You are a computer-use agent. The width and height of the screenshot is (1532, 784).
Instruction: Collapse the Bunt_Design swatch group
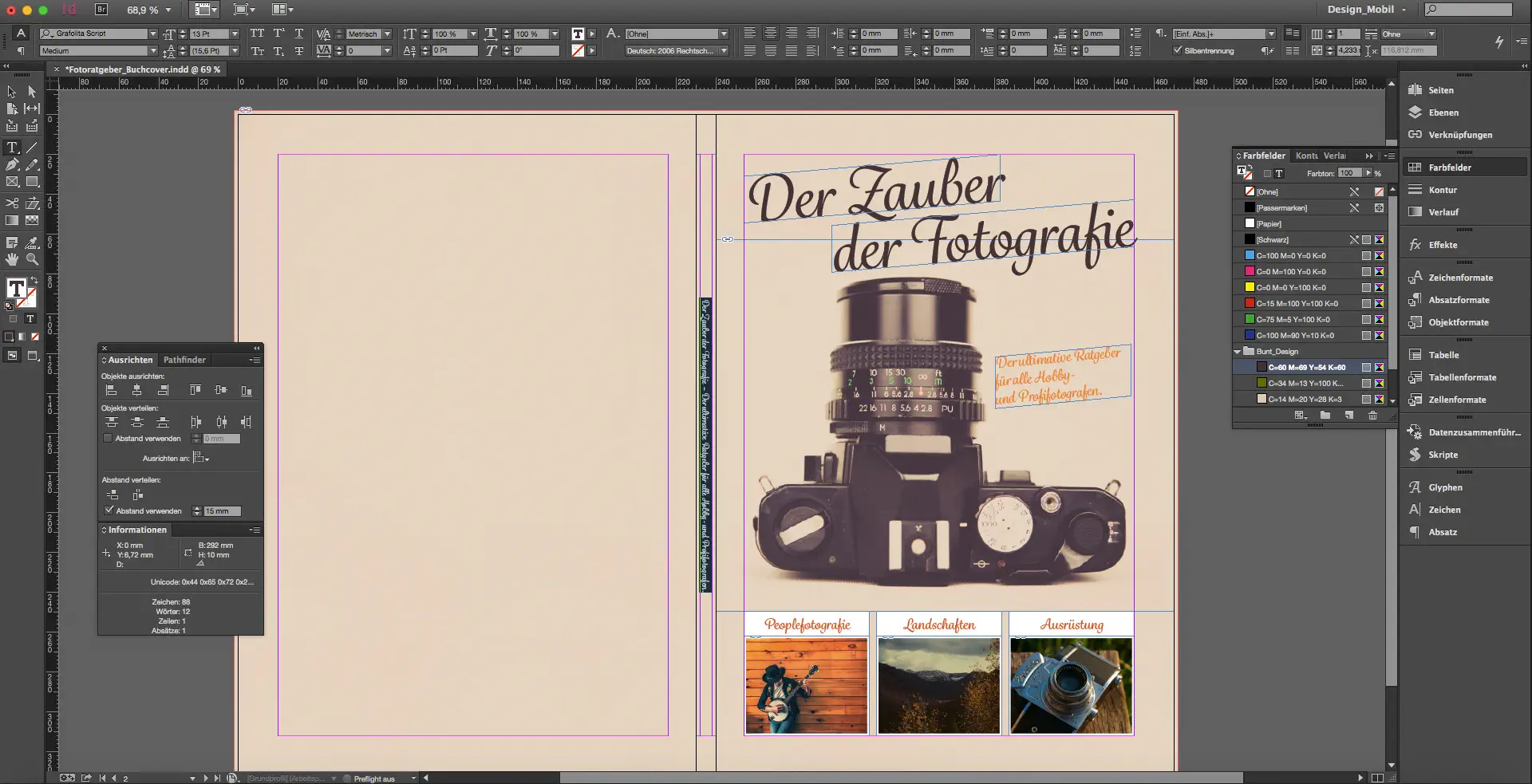[1239, 351]
